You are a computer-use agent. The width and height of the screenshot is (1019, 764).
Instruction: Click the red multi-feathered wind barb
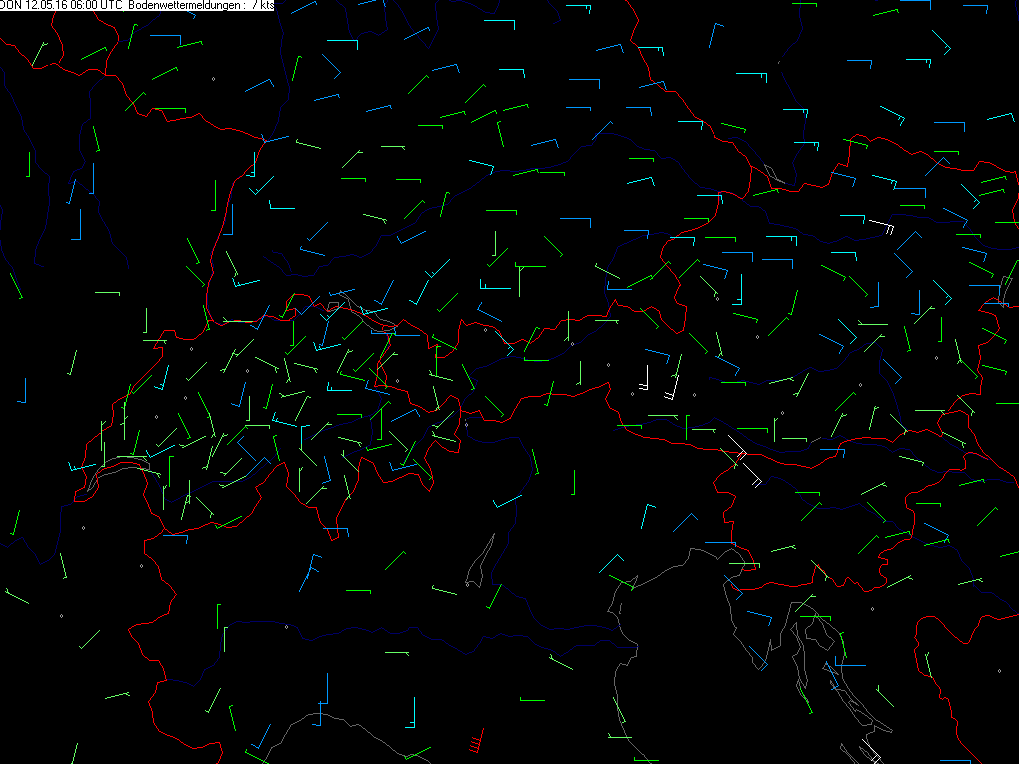(x=476, y=742)
